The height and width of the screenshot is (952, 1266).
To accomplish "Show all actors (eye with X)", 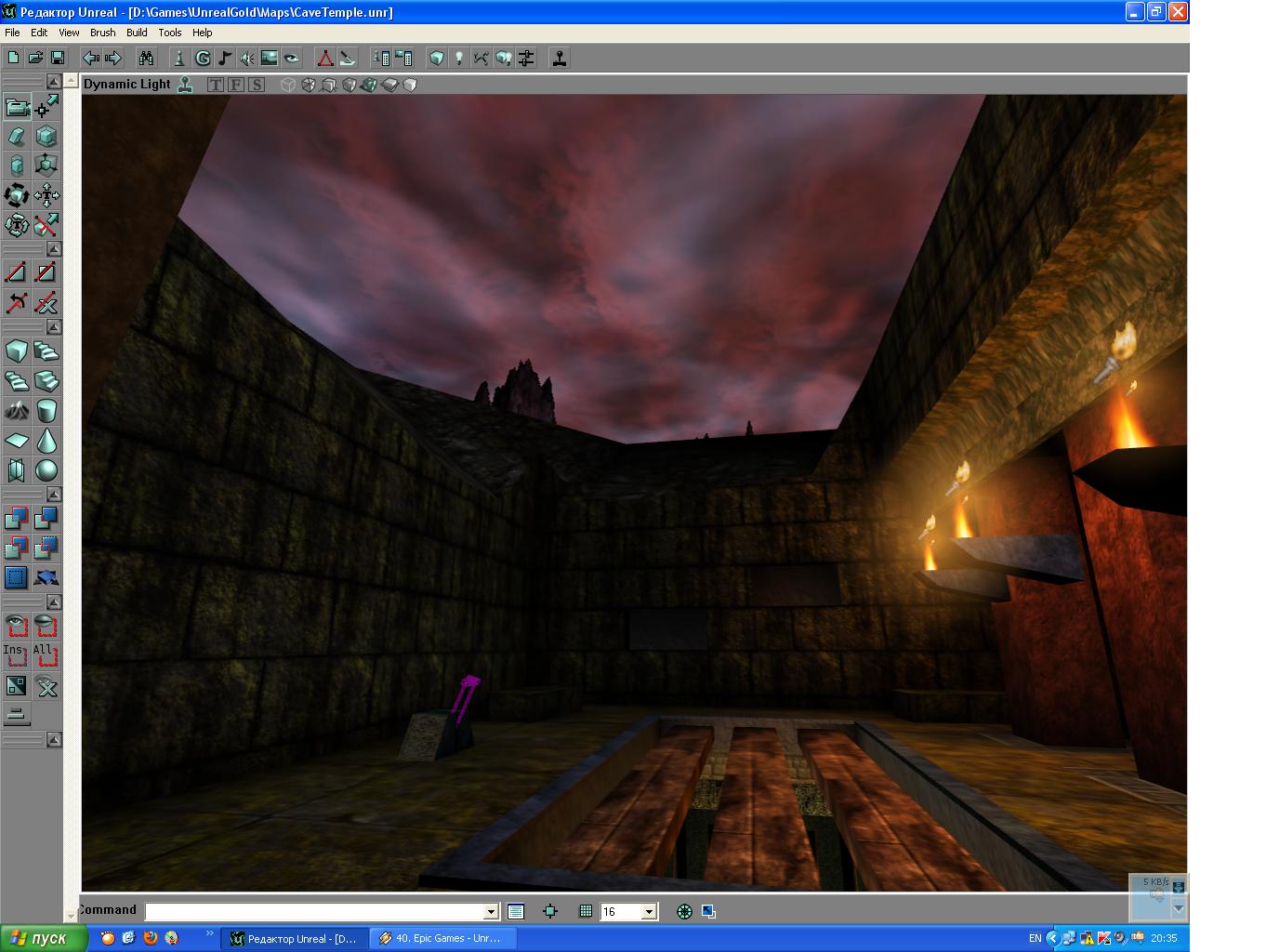I will [46, 687].
